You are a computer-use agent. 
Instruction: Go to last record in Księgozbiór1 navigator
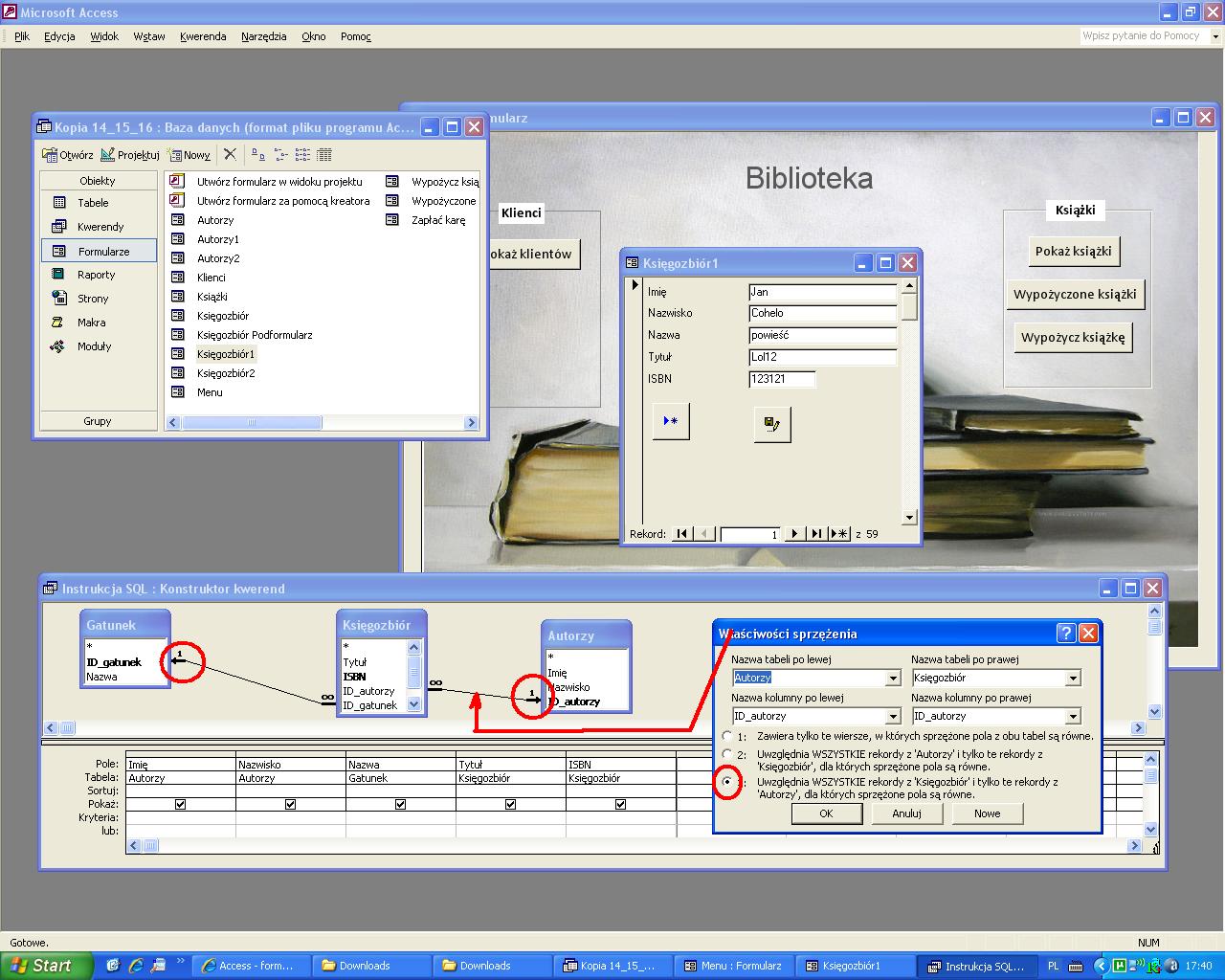pyautogui.click(x=816, y=534)
